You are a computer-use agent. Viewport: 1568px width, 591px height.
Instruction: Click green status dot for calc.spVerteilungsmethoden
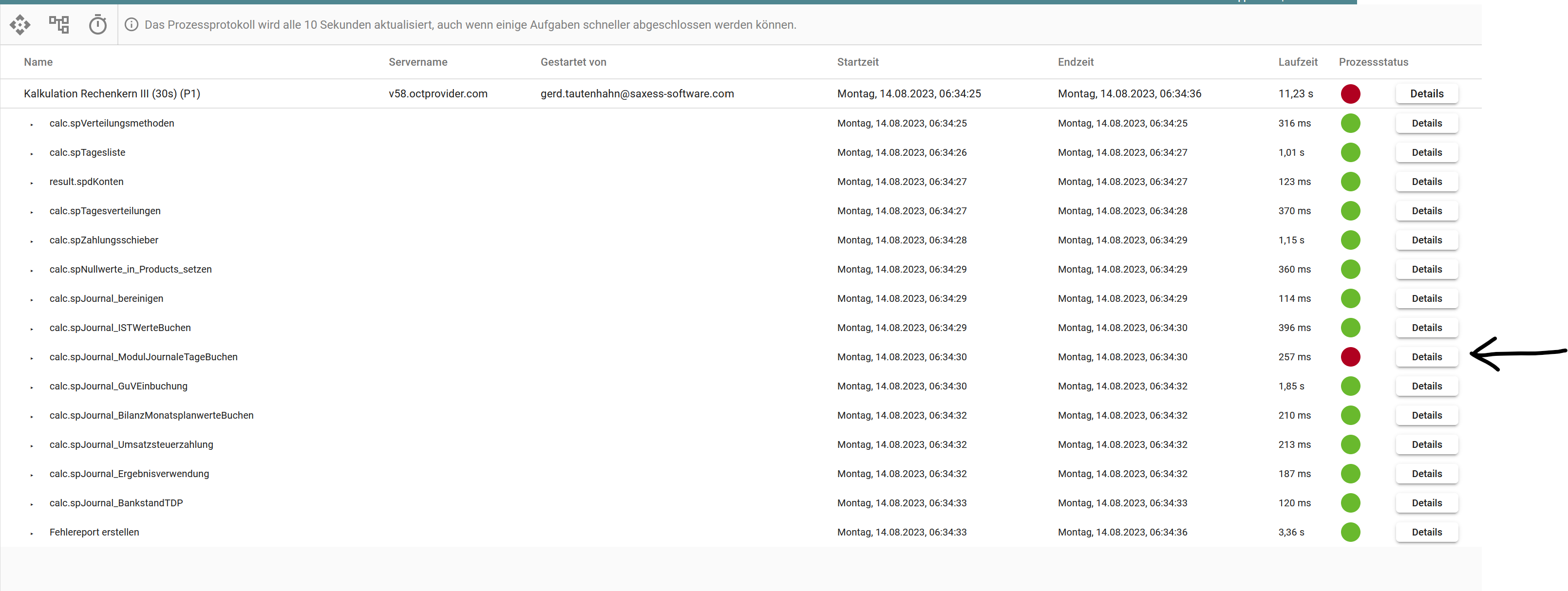(x=1350, y=124)
